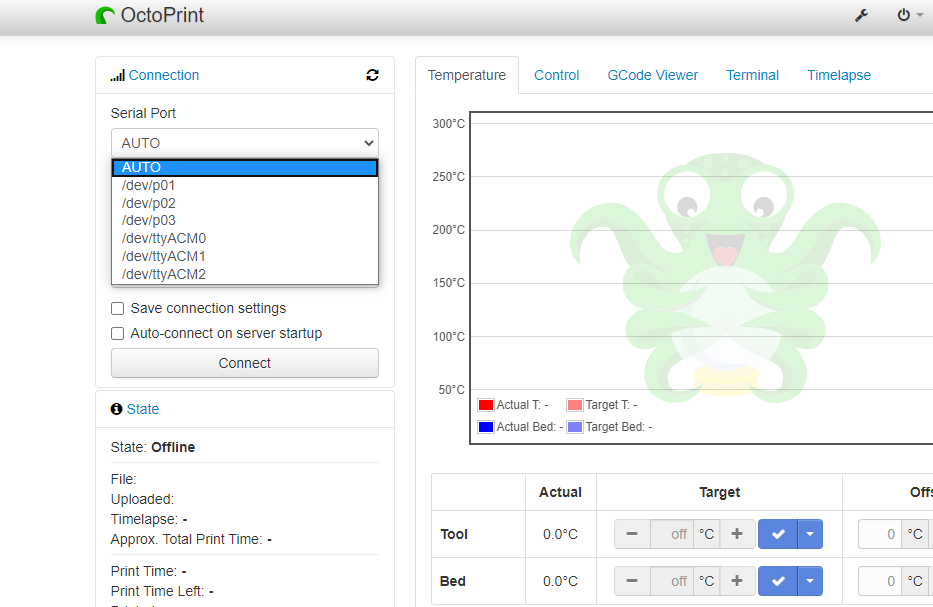The image size is (933, 607).
Task: Click the Print Time Left line
Action: pyautogui.click(x=162, y=591)
